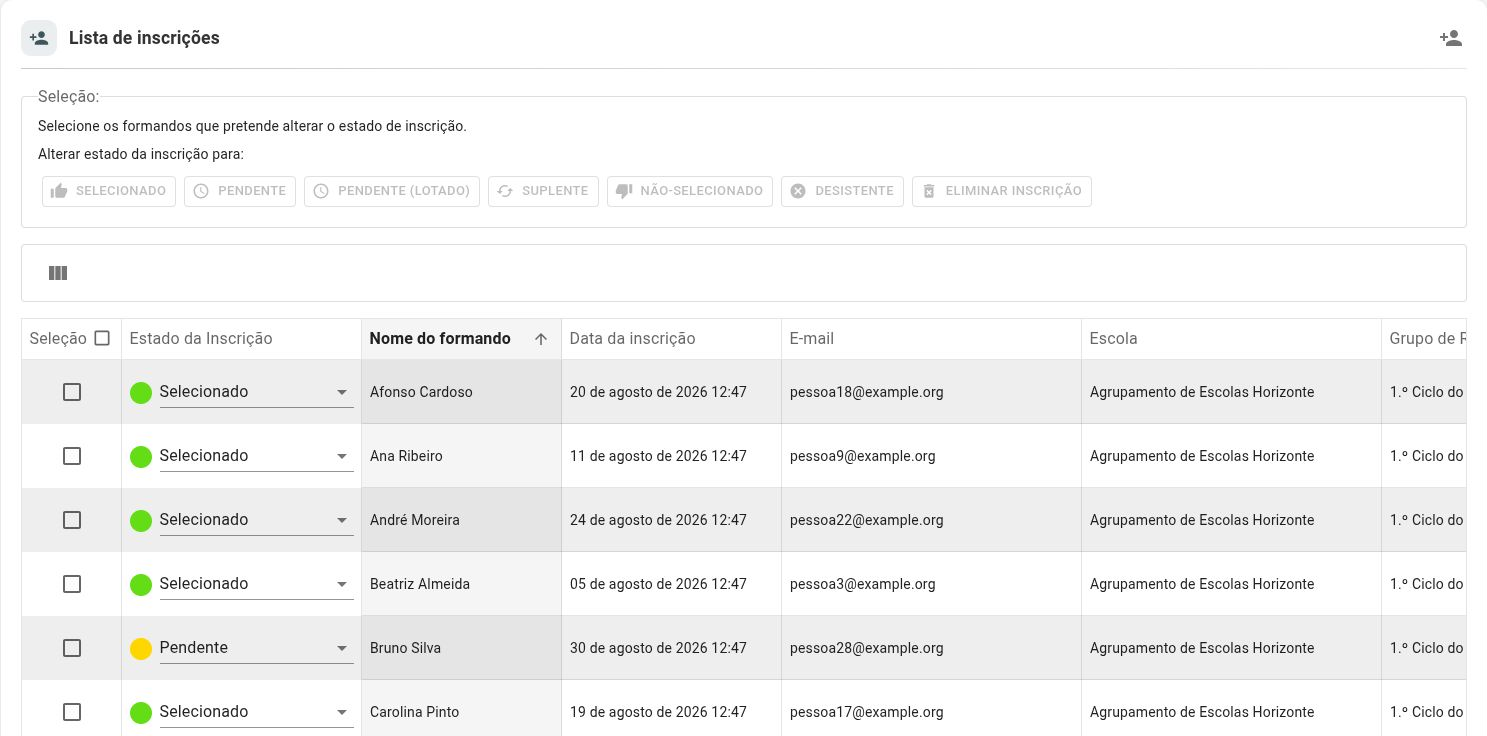Open status dropdown for André Moreira

coord(256,520)
